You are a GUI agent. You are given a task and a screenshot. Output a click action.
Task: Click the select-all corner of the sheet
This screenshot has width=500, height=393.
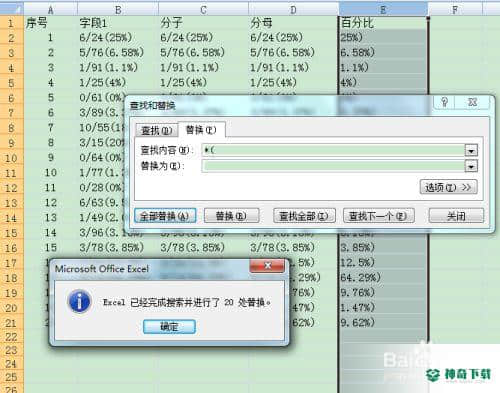[12, 10]
